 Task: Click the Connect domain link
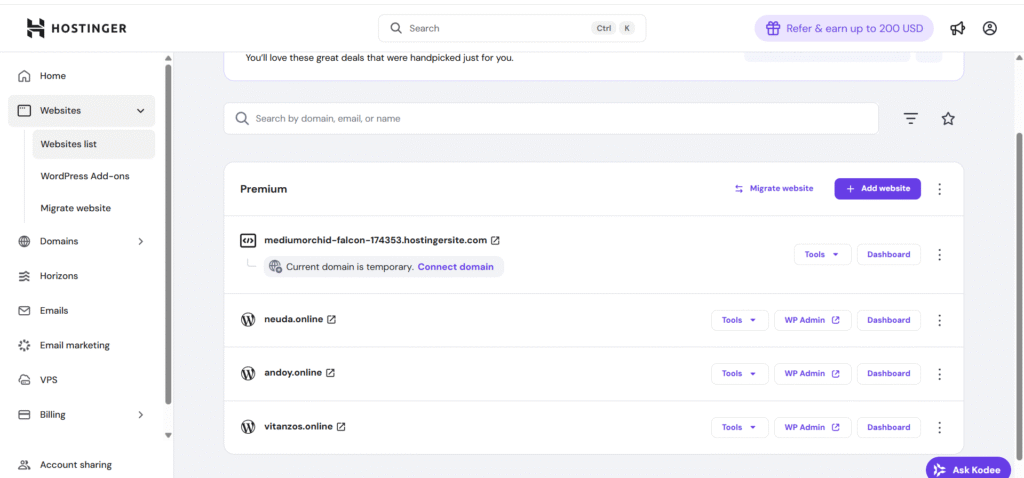455,267
